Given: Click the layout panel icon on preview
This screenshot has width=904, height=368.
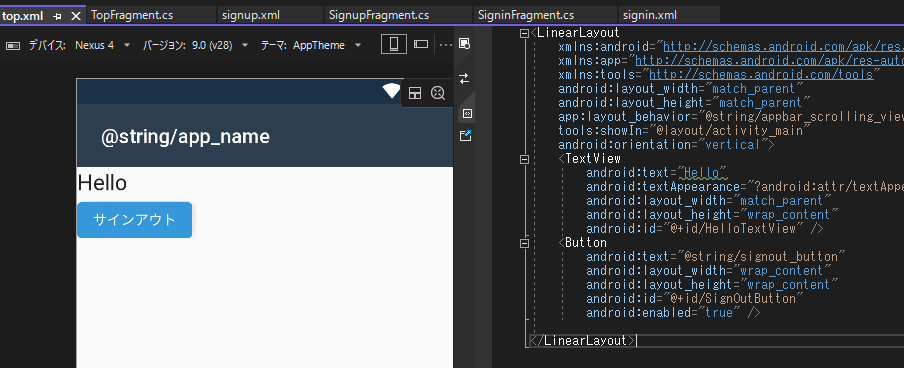Looking at the screenshot, I should pos(415,93).
